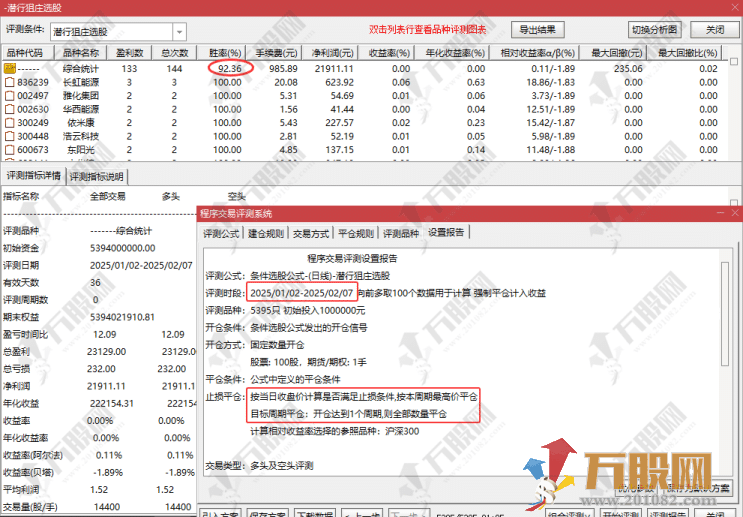Select the 长虹能源 row name
Image resolution: width=743 pixels, height=517 pixels.
[x=81, y=82]
